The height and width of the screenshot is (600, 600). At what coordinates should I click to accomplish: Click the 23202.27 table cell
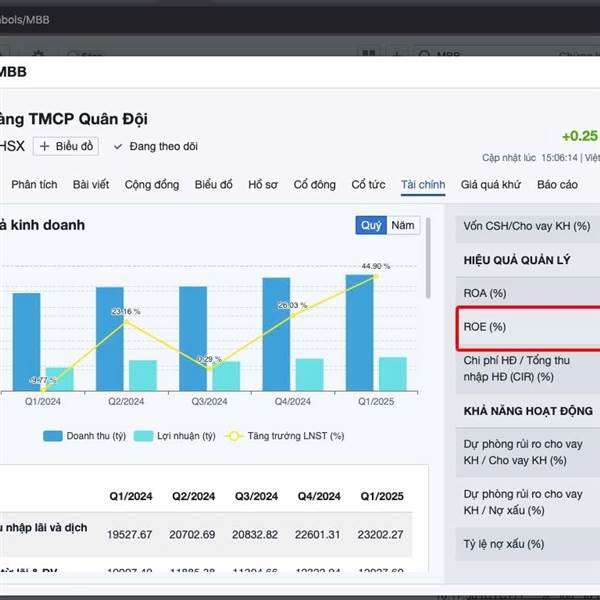point(380,534)
